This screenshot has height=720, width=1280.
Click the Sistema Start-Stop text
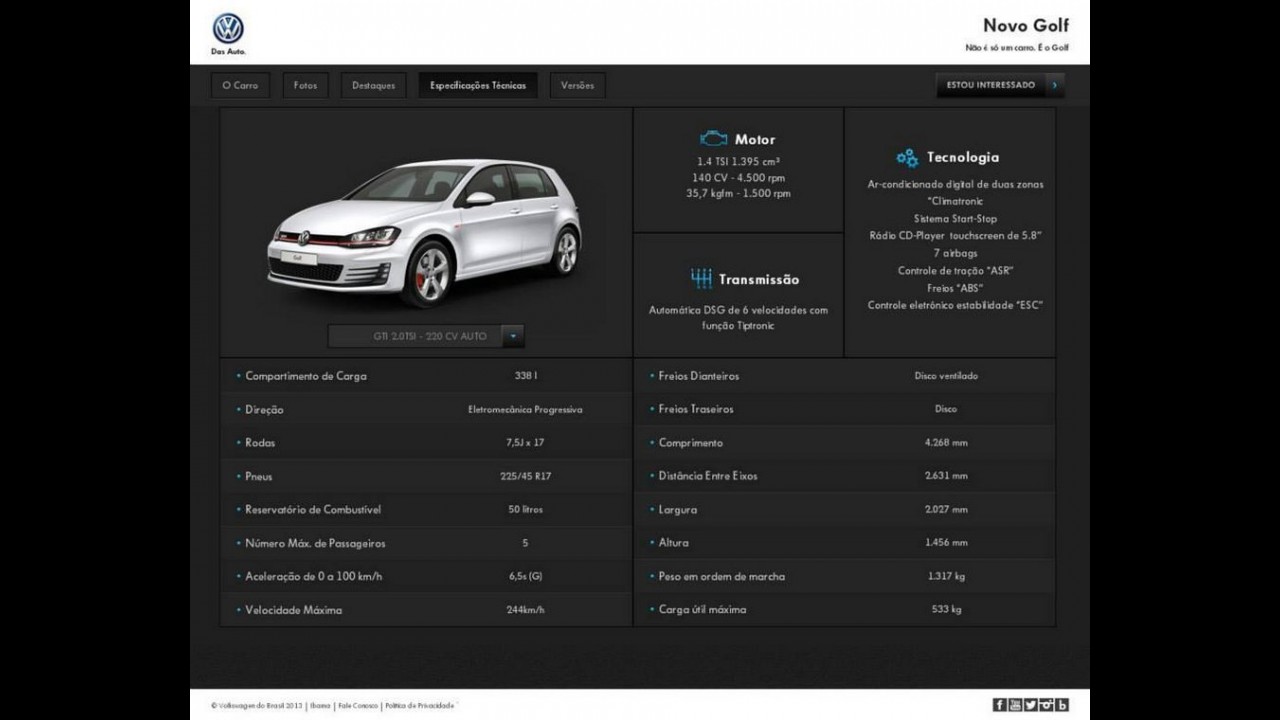[955, 219]
